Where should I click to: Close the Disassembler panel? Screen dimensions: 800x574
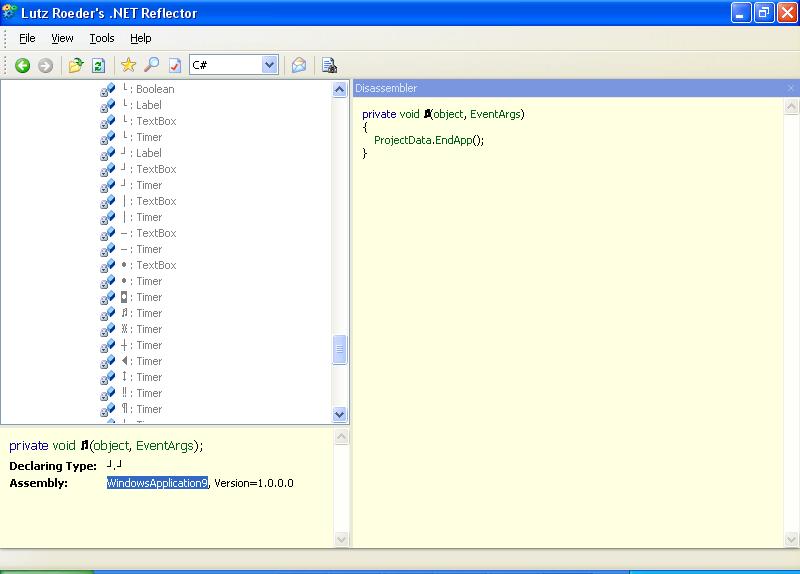tap(791, 88)
